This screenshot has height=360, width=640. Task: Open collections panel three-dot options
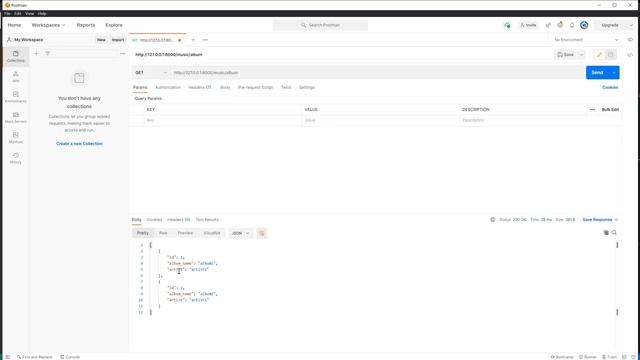pos(122,53)
